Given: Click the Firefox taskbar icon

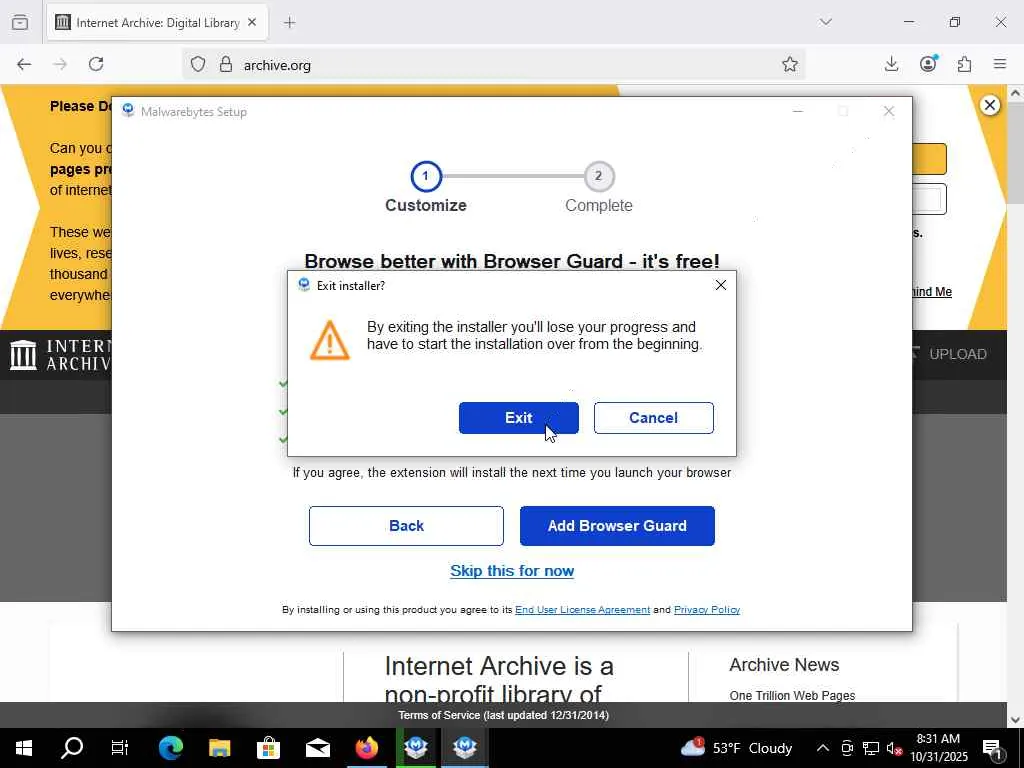Looking at the screenshot, I should tap(366, 748).
